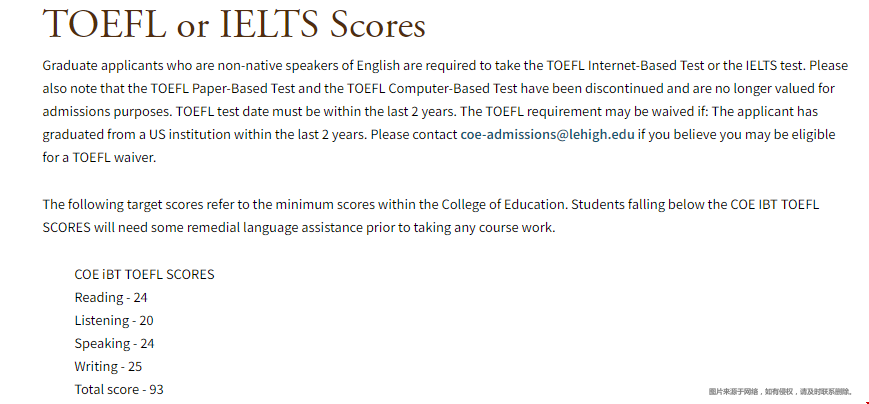Click the Listening - 20 score line

114,320
